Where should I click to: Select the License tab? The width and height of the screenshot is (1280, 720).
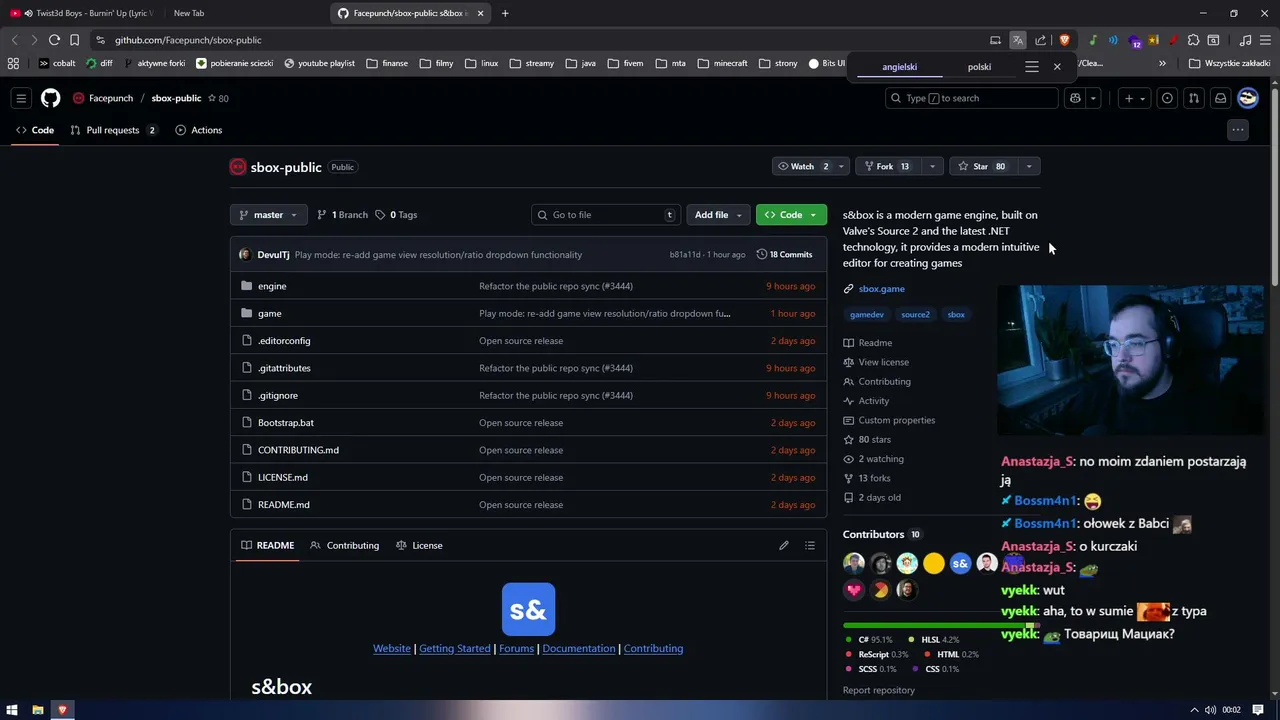tap(419, 545)
